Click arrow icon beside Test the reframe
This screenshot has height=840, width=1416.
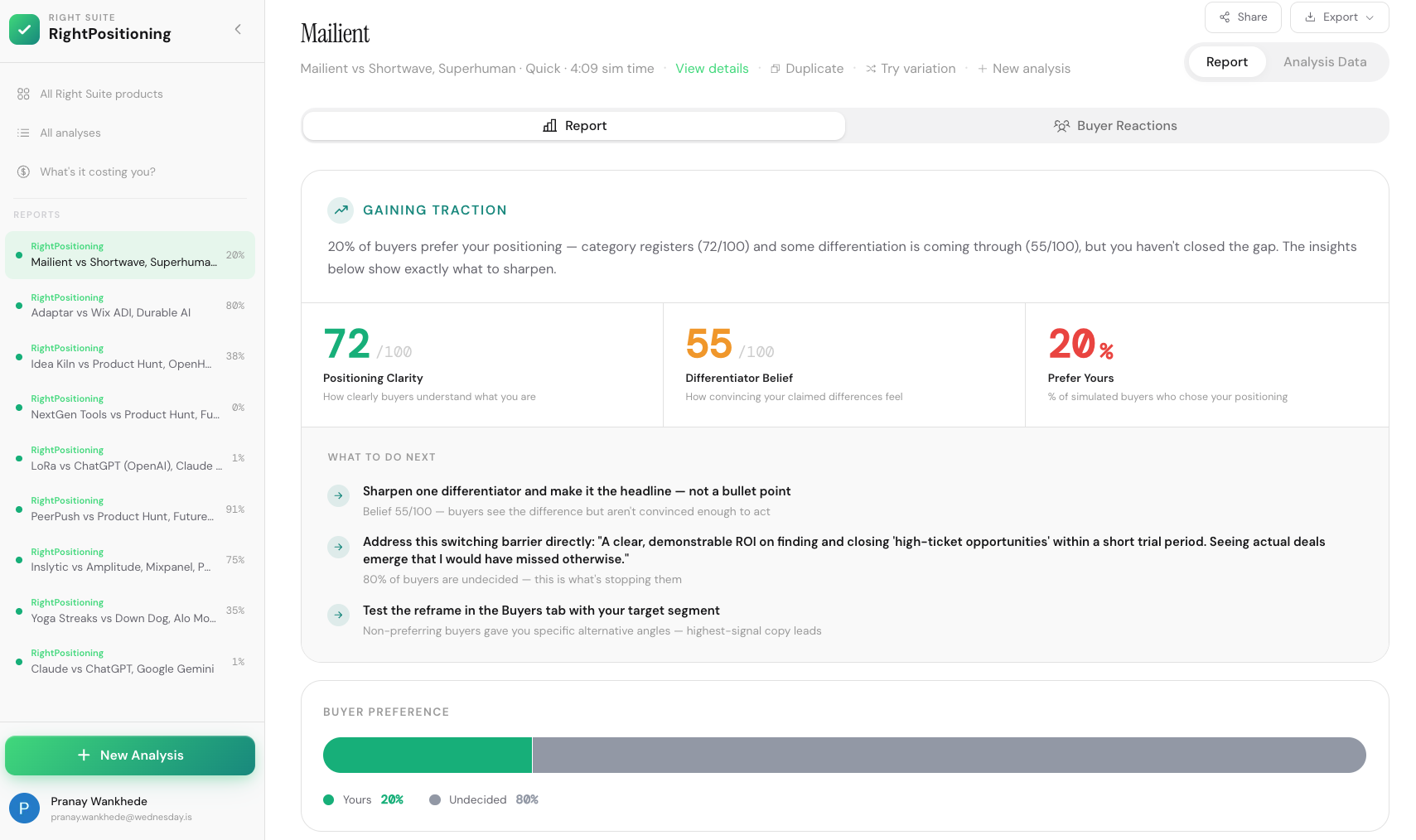[338, 615]
